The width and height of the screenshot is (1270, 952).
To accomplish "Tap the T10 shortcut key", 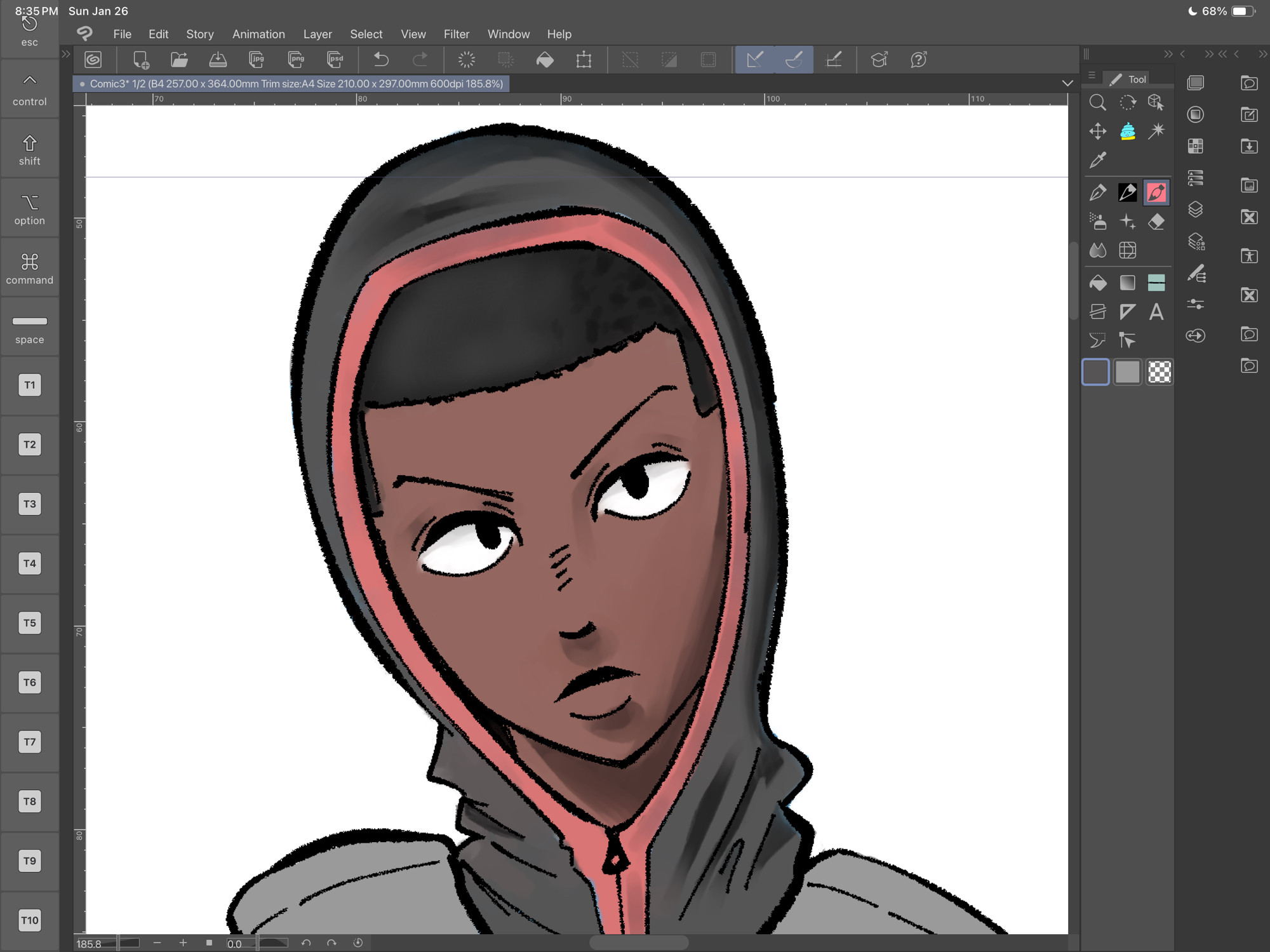I will point(29,920).
